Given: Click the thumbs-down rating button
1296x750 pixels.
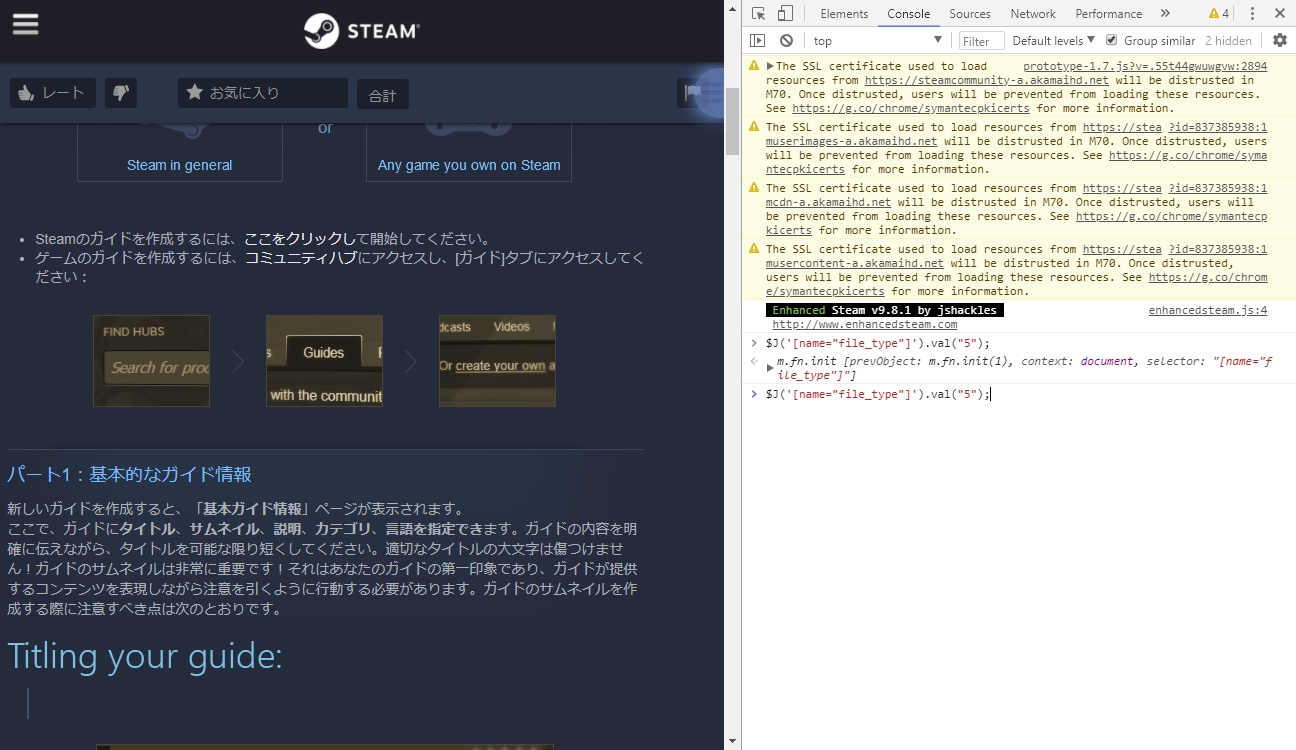Looking at the screenshot, I should [x=121, y=93].
